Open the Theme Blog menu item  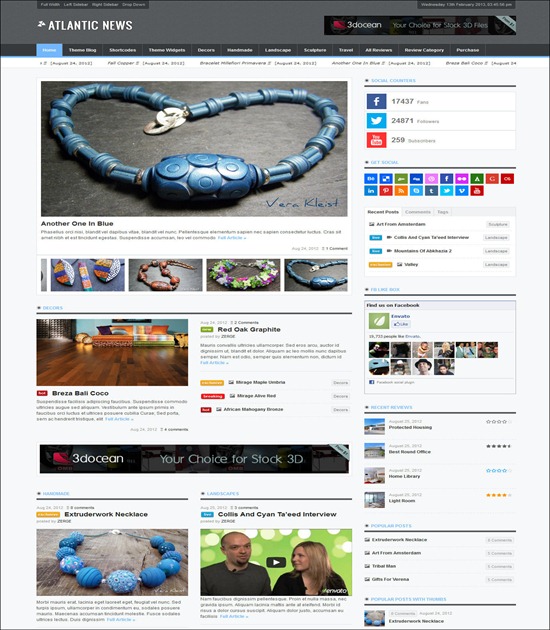pos(82,50)
